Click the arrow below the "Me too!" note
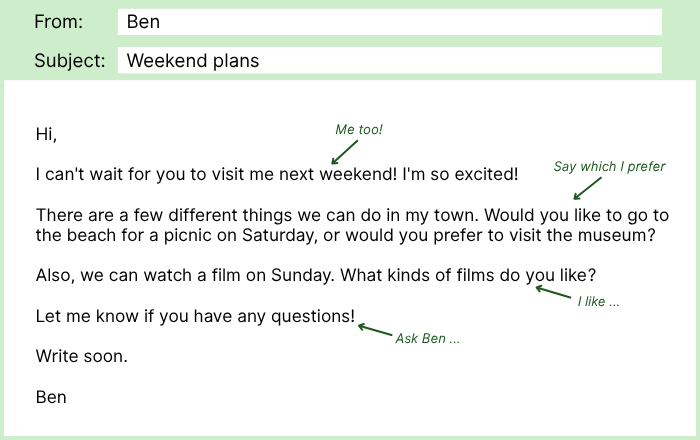The image size is (700, 440). click(344, 151)
